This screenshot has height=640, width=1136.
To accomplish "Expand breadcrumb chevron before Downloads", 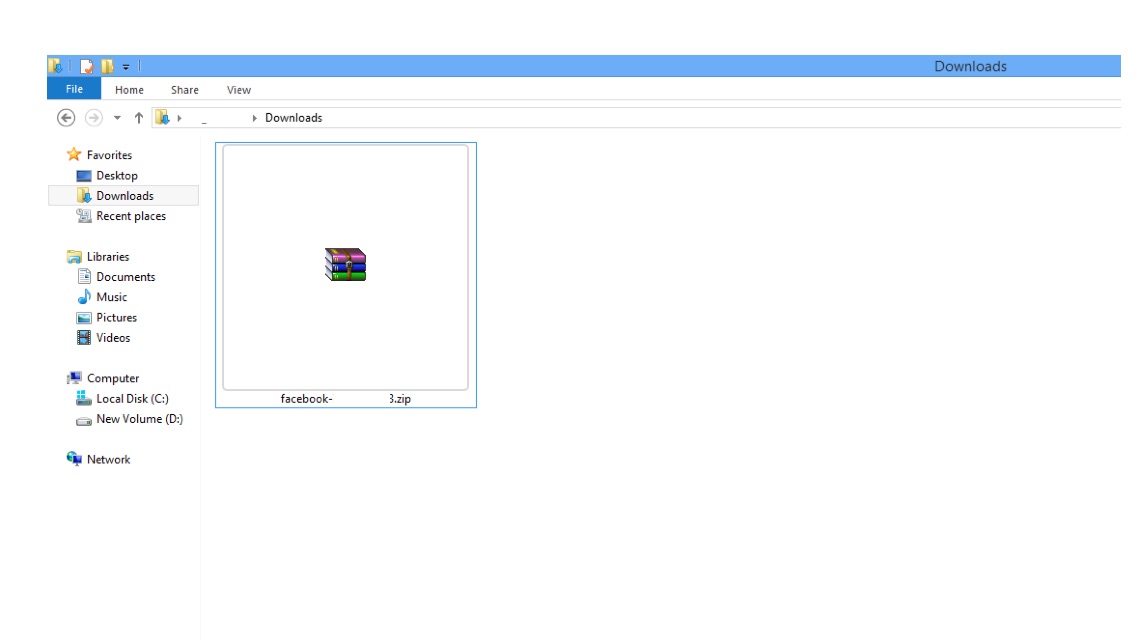I will click(254, 118).
